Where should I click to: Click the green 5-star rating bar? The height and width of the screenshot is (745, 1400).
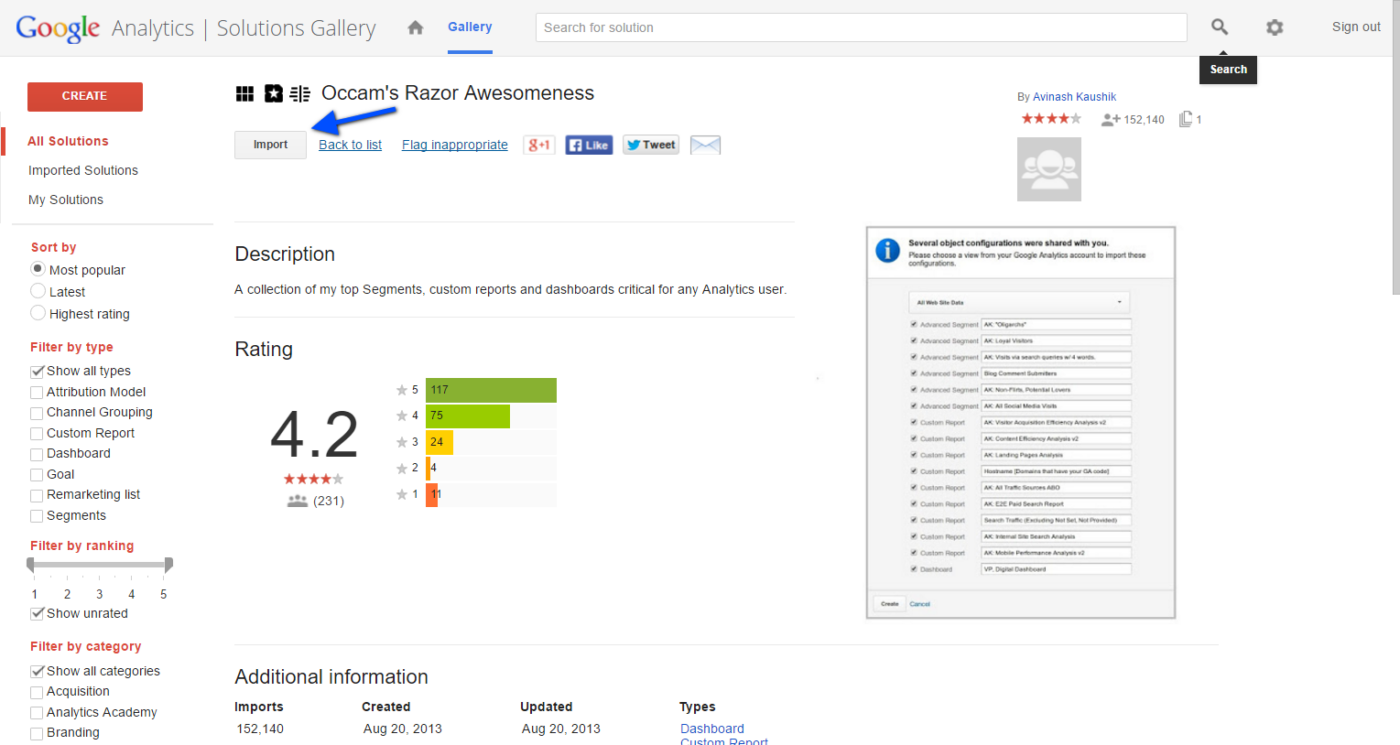(x=491, y=389)
